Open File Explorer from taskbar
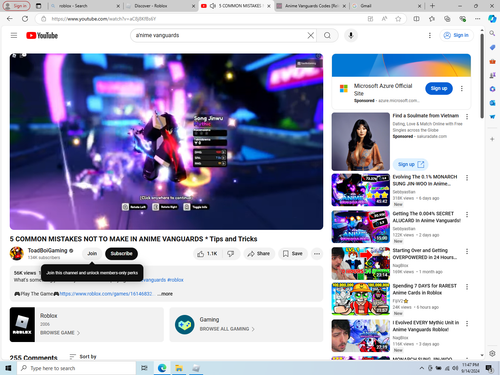The width and height of the screenshot is (500, 375). pos(179,368)
